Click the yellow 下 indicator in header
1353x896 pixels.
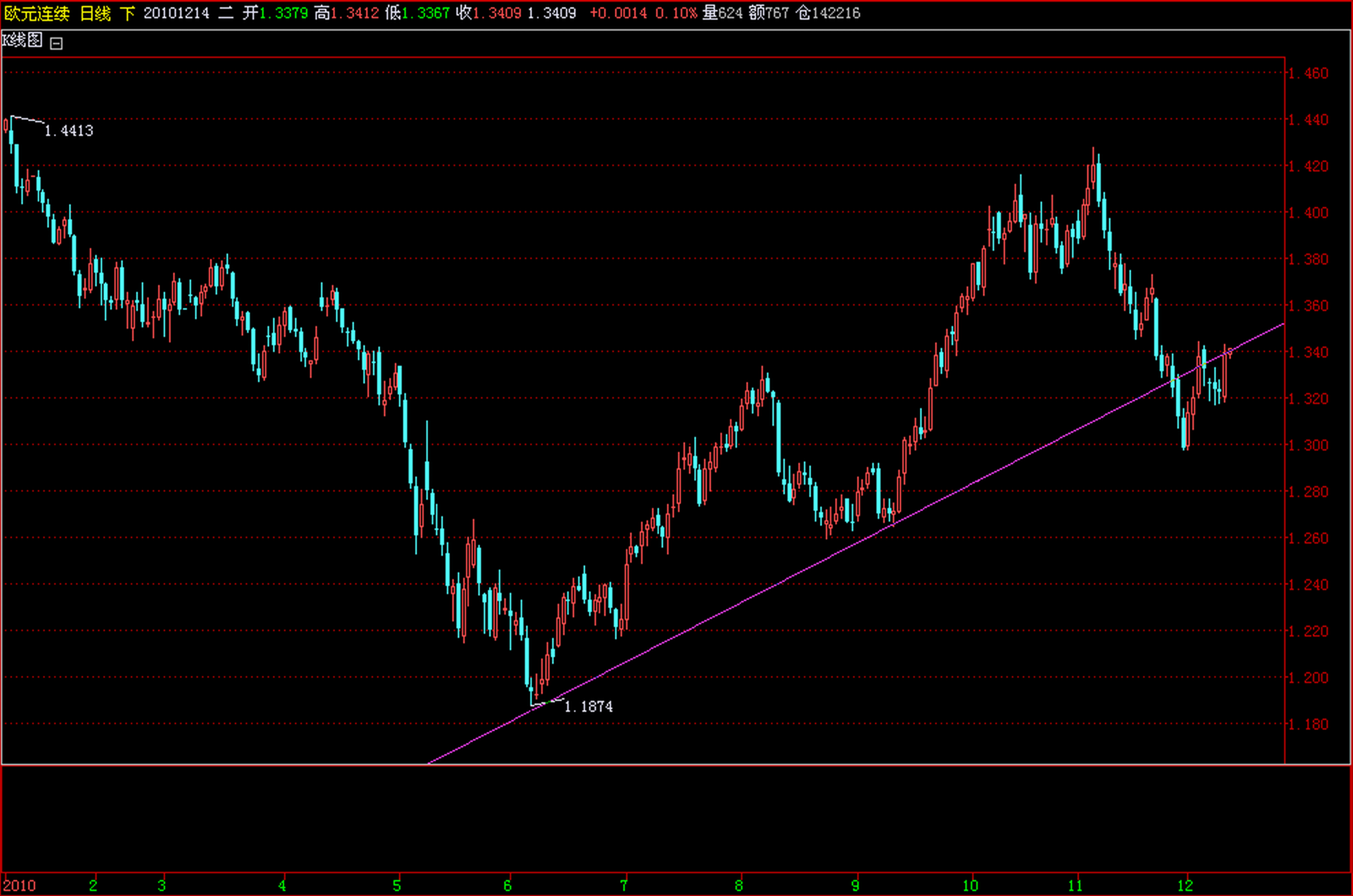(x=127, y=13)
